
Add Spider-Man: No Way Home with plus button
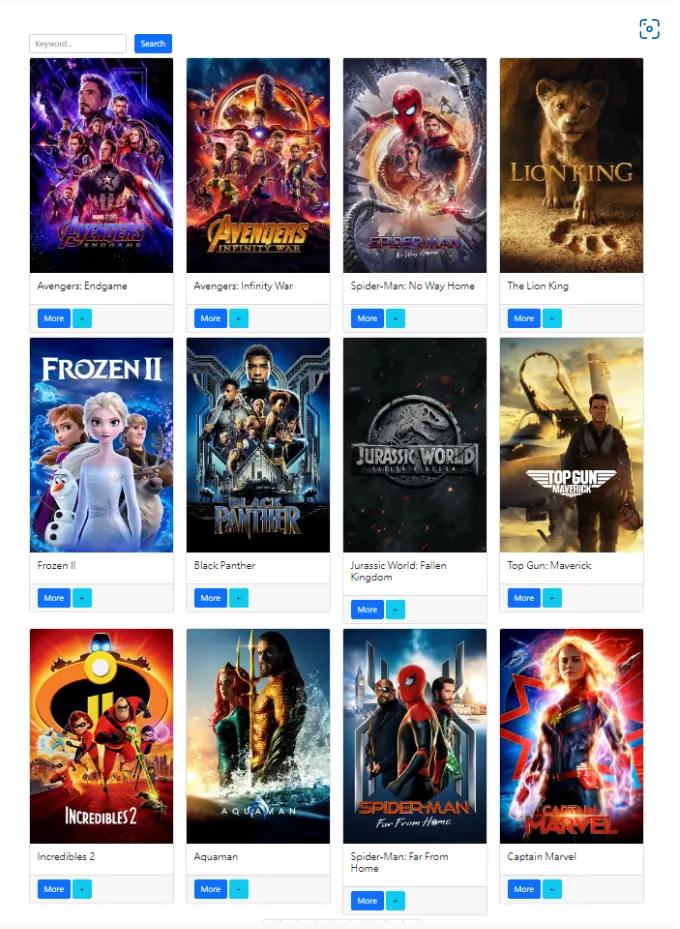(396, 318)
